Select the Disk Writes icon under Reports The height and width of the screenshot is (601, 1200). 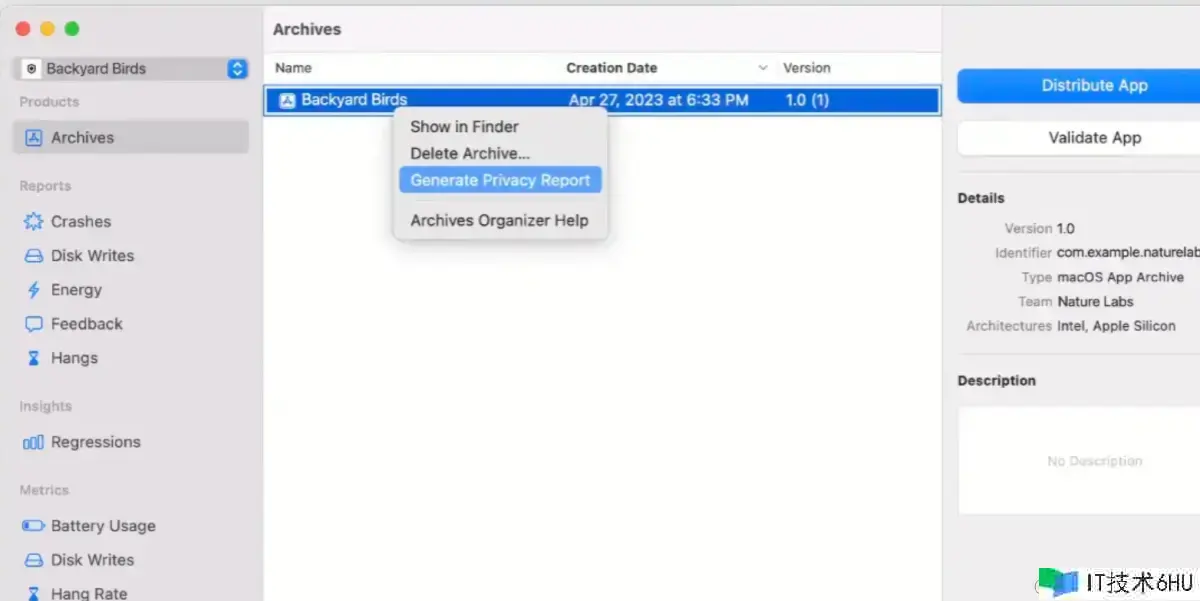click(x=34, y=256)
